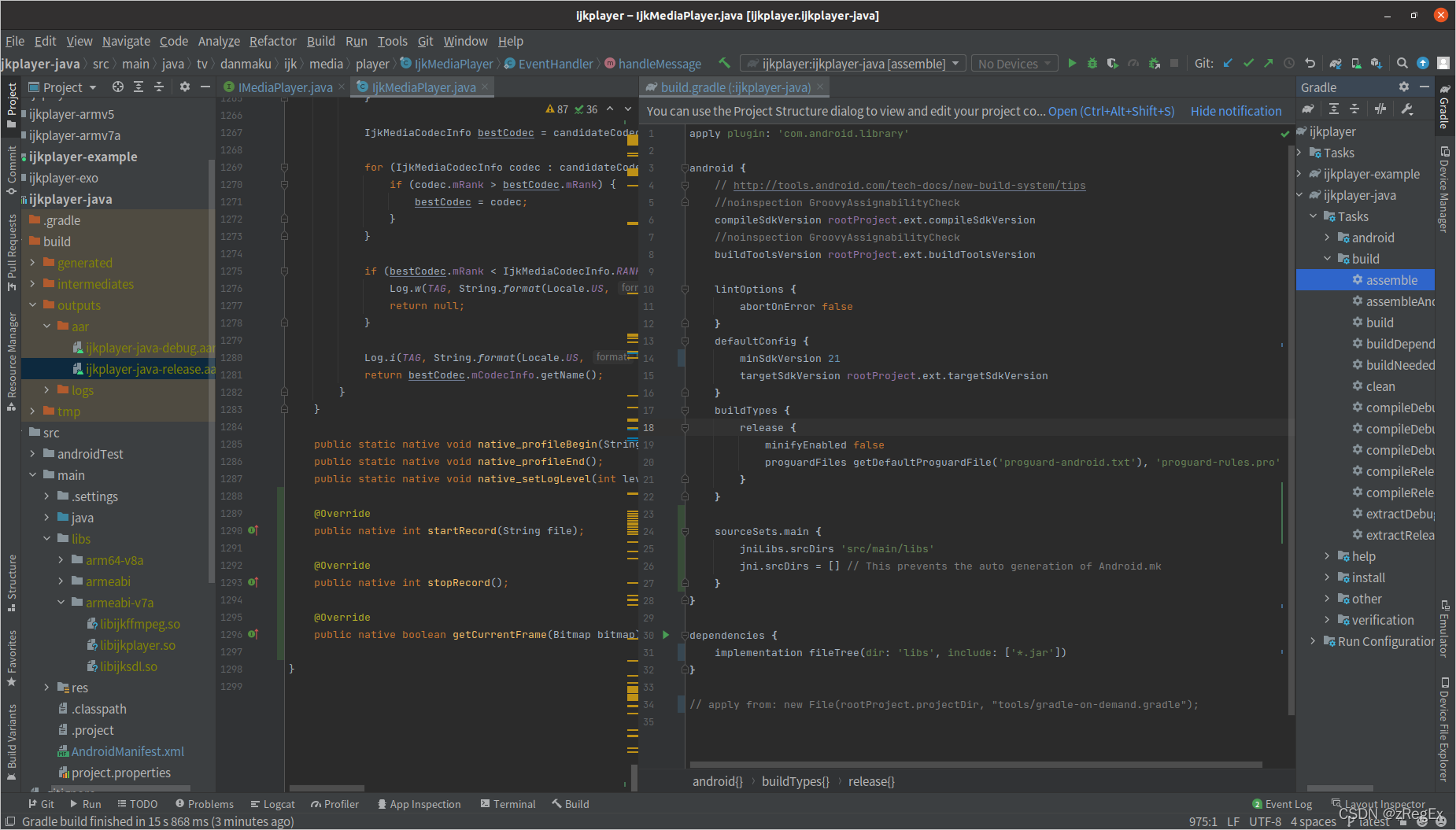Click the Git commit checkmark icon

1248,63
